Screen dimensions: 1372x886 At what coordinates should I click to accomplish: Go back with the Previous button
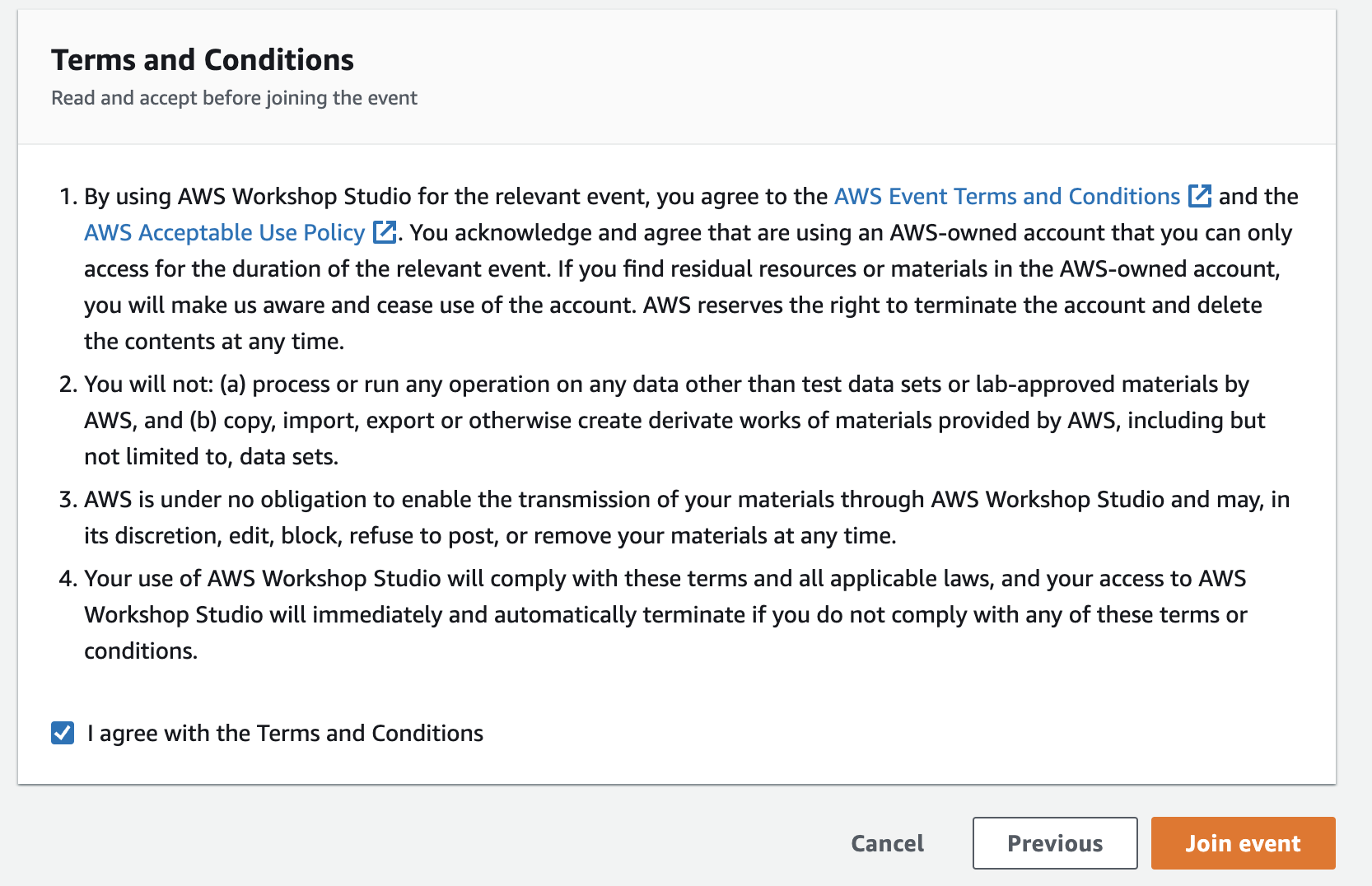tap(1055, 843)
